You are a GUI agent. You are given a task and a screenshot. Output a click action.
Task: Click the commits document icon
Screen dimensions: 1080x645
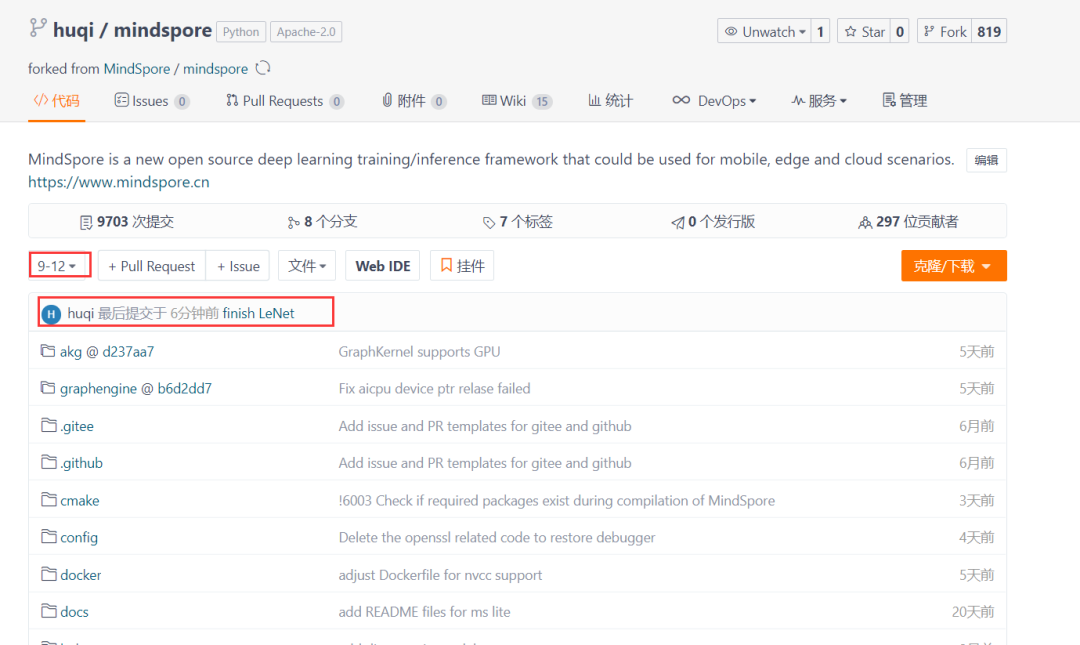[86, 222]
